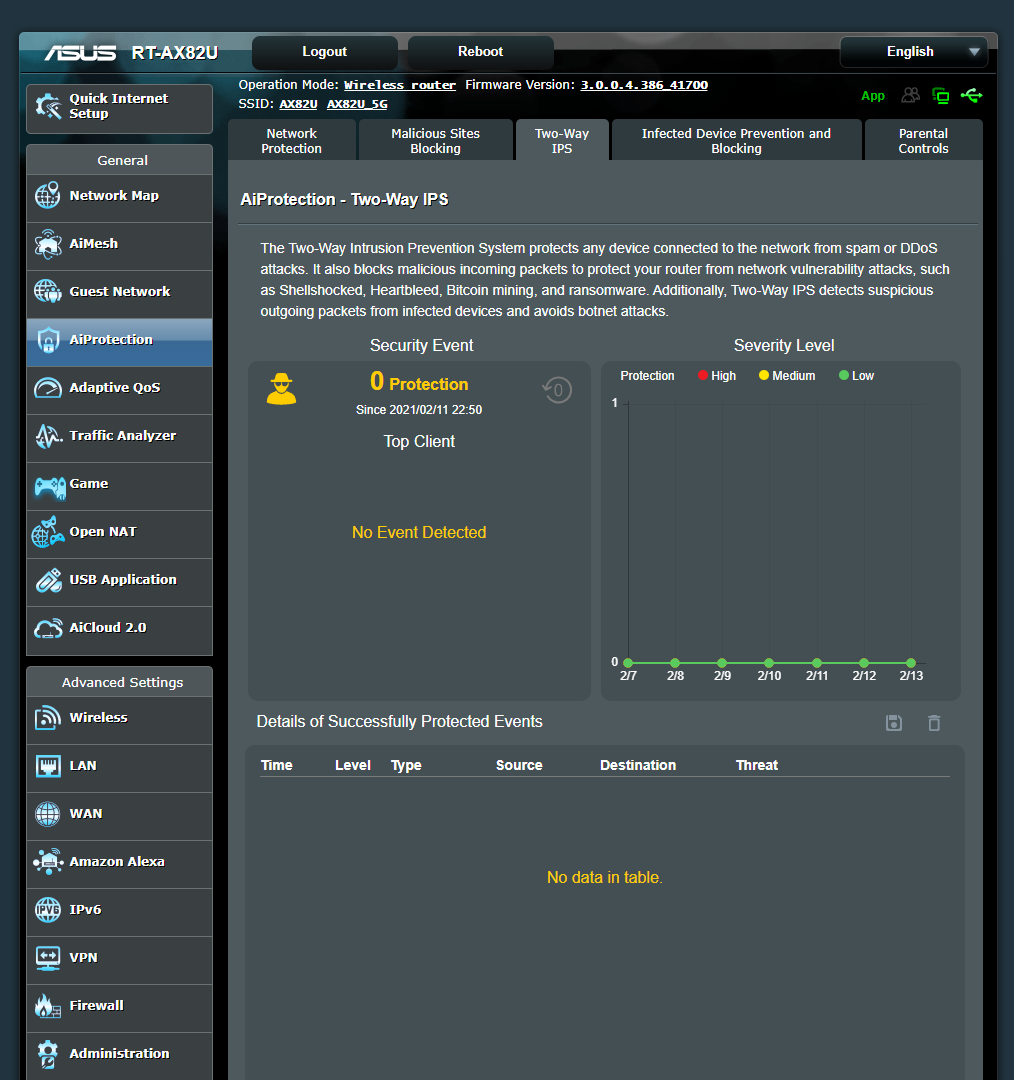Click the Administration gear icon
The height and width of the screenshot is (1080, 1014).
point(48,1054)
